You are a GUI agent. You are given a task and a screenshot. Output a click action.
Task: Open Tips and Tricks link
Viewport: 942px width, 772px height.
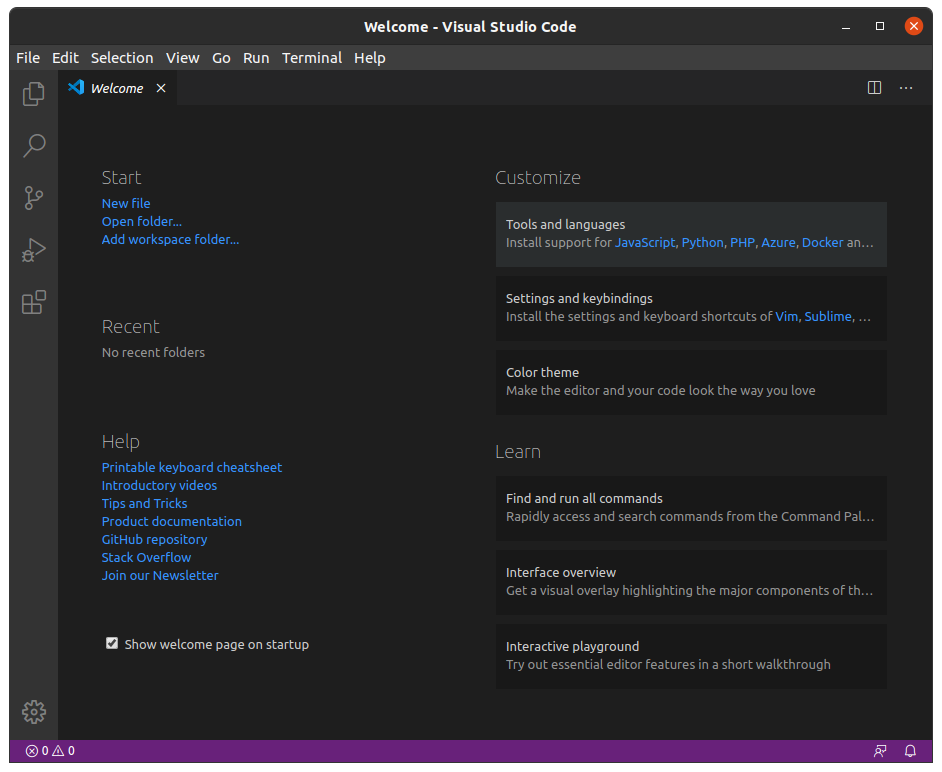(x=144, y=503)
